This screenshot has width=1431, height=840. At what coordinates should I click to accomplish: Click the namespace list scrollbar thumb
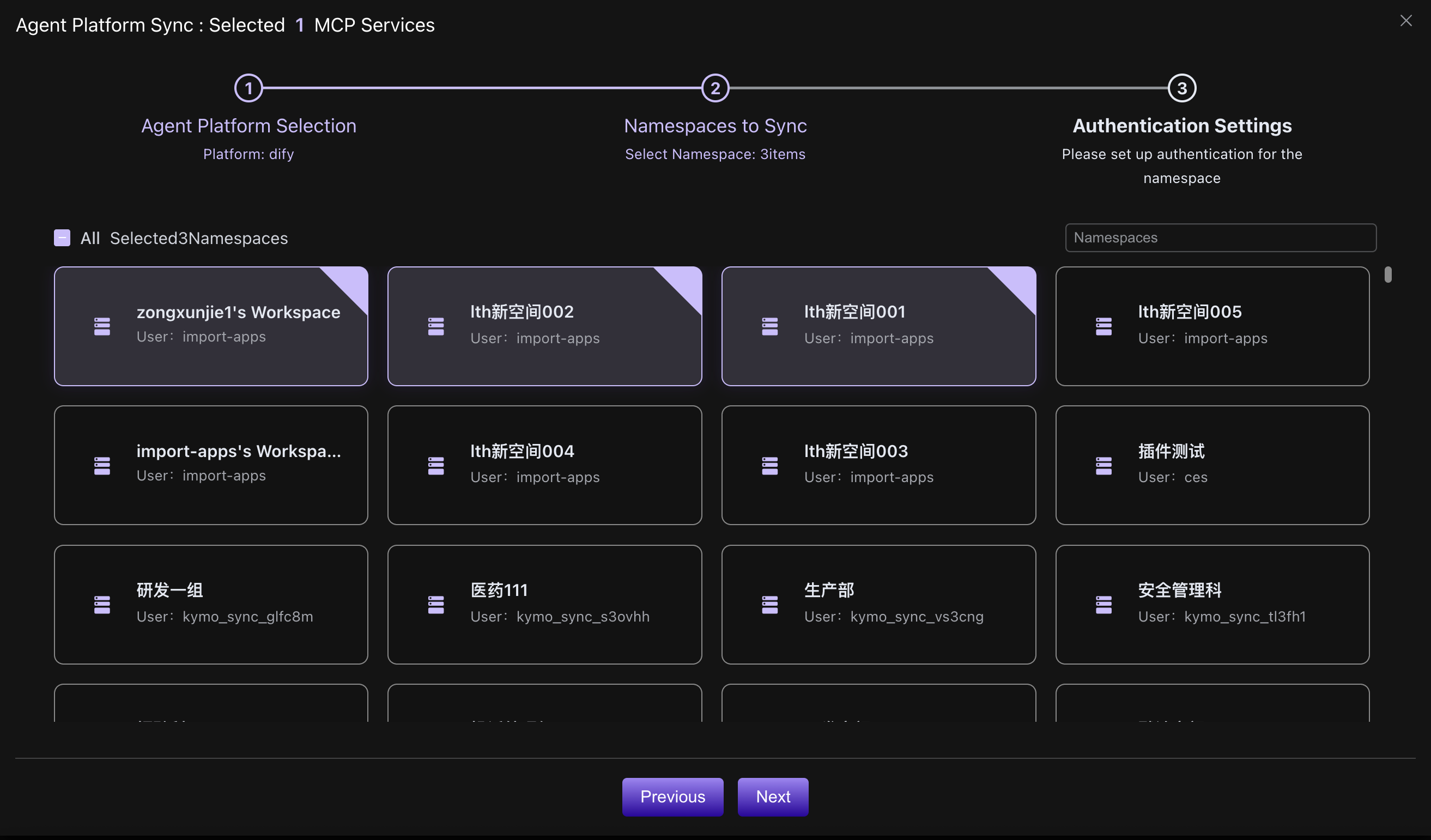(x=1388, y=275)
